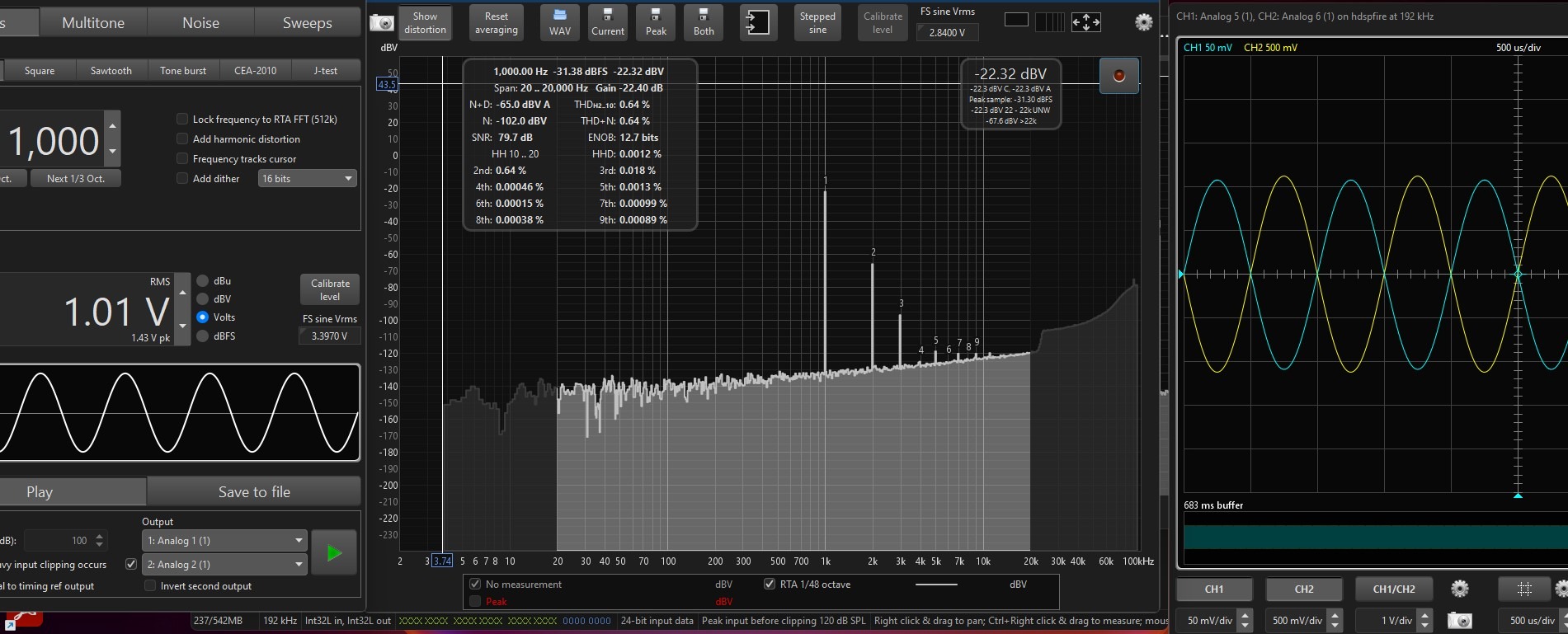This screenshot has width=1568, height=634.
Task: Select dBV level unit radio button
Action: (x=202, y=298)
